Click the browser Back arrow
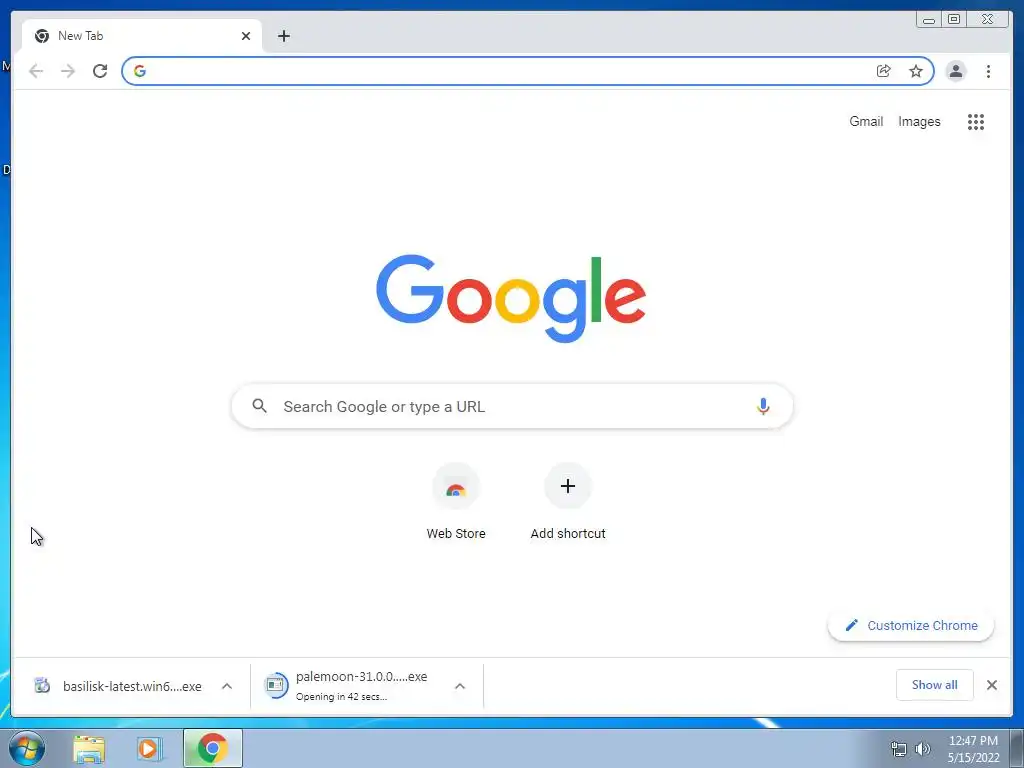This screenshot has width=1024, height=768. click(x=36, y=71)
